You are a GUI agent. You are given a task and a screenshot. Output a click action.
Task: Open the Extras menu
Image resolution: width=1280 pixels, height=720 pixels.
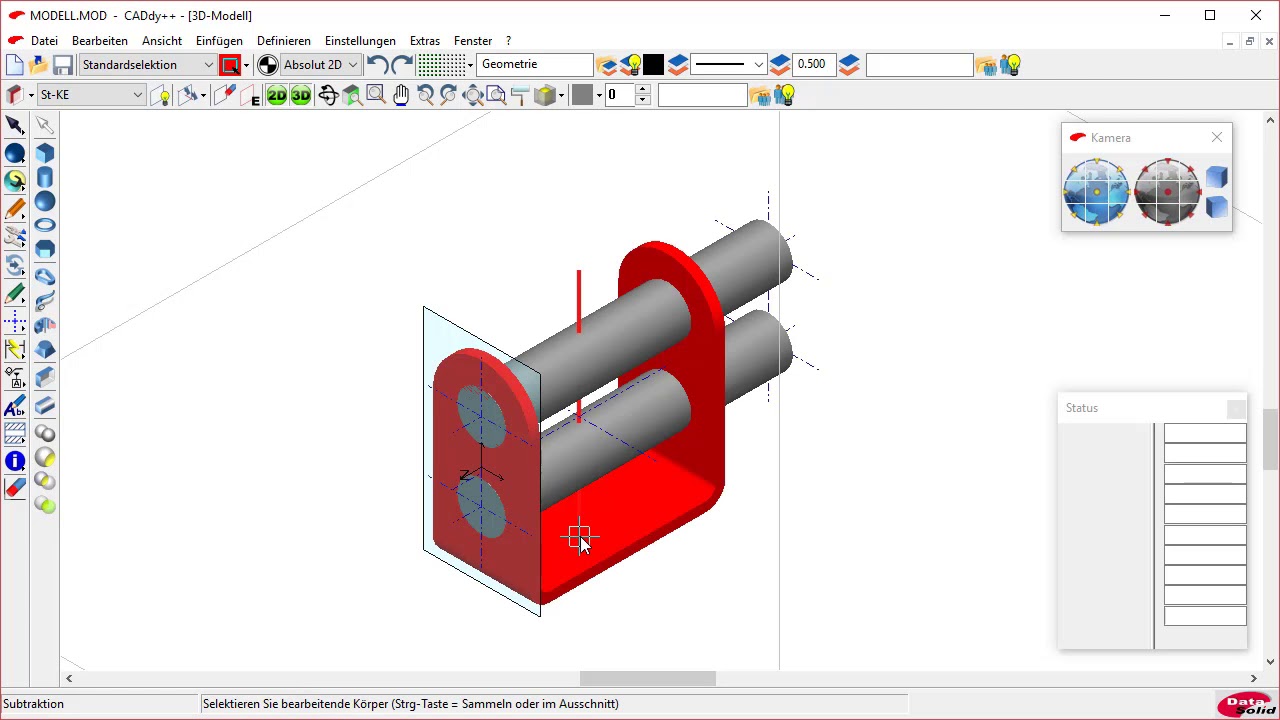tap(425, 41)
